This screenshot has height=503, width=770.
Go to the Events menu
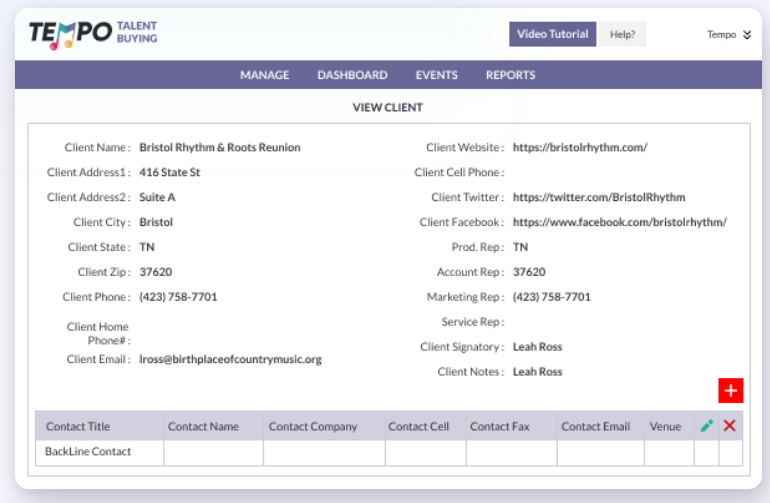437,75
